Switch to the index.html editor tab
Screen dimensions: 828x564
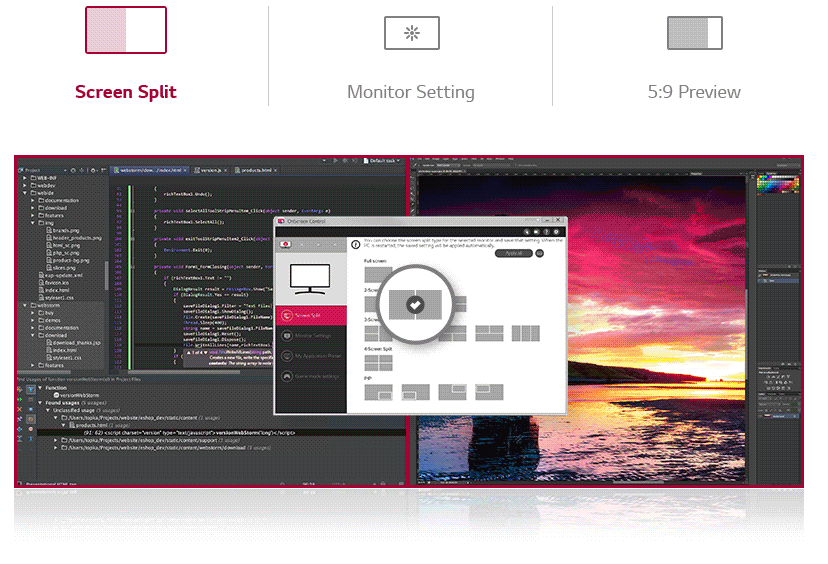(150, 170)
